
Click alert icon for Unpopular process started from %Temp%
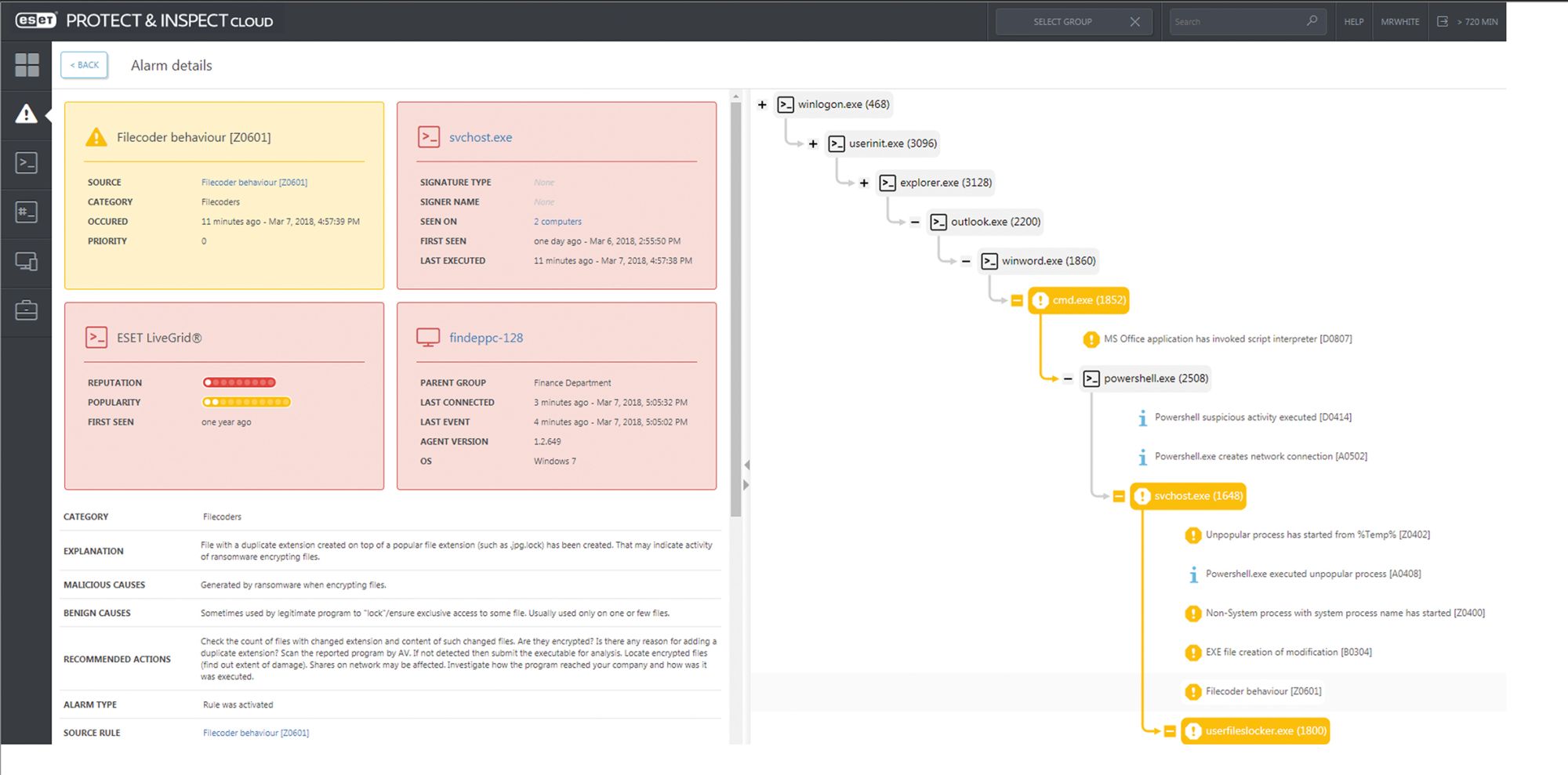point(1193,535)
